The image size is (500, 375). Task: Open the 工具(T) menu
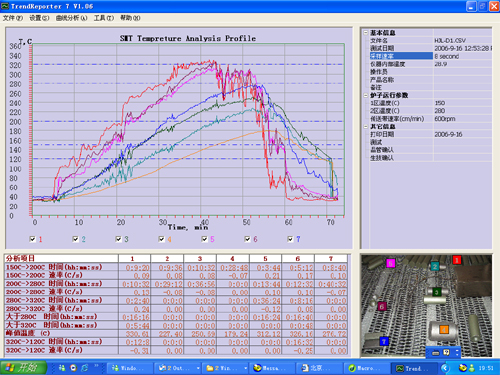(x=104, y=18)
